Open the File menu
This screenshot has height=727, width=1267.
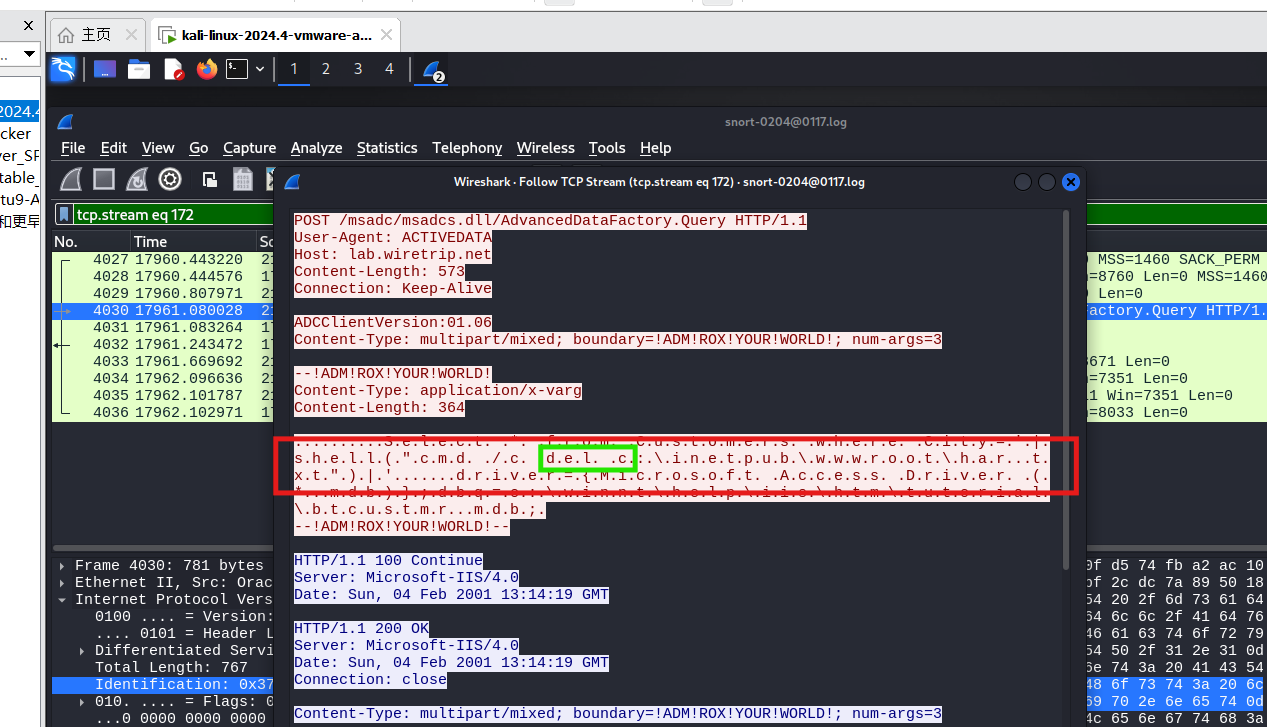(x=73, y=148)
